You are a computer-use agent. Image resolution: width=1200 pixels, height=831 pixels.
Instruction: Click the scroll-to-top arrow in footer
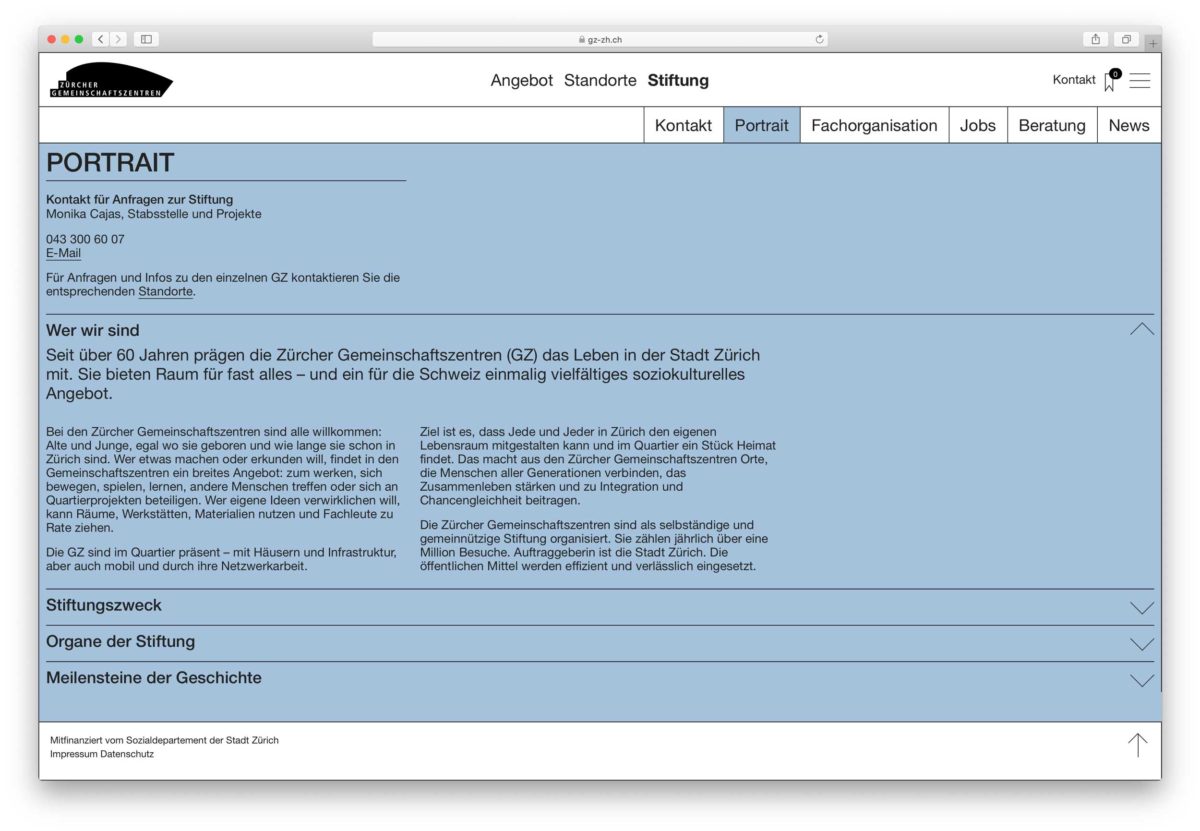pyautogui.click(x=1137, y=745)
